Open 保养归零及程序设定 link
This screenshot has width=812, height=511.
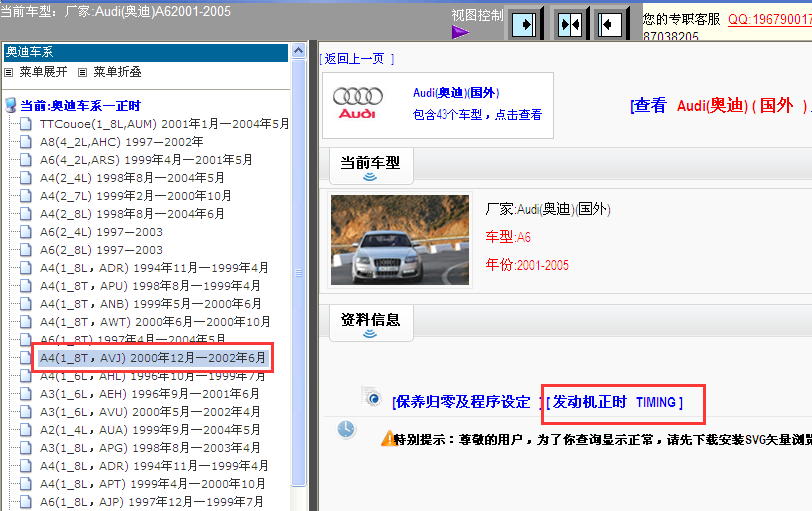[x=461, y=402]
